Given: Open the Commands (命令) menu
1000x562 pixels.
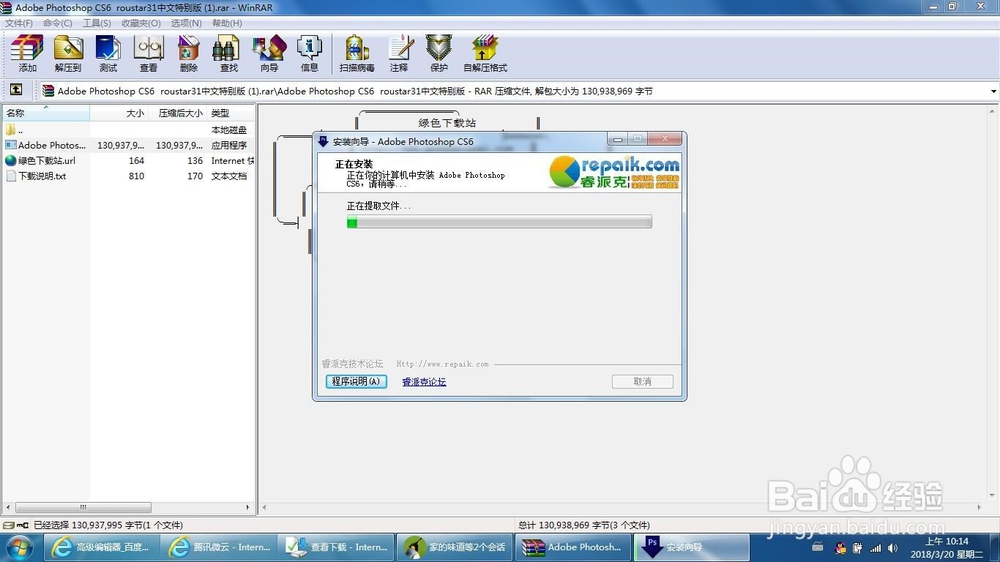Looking at the screenshot, I should [57, 23].
